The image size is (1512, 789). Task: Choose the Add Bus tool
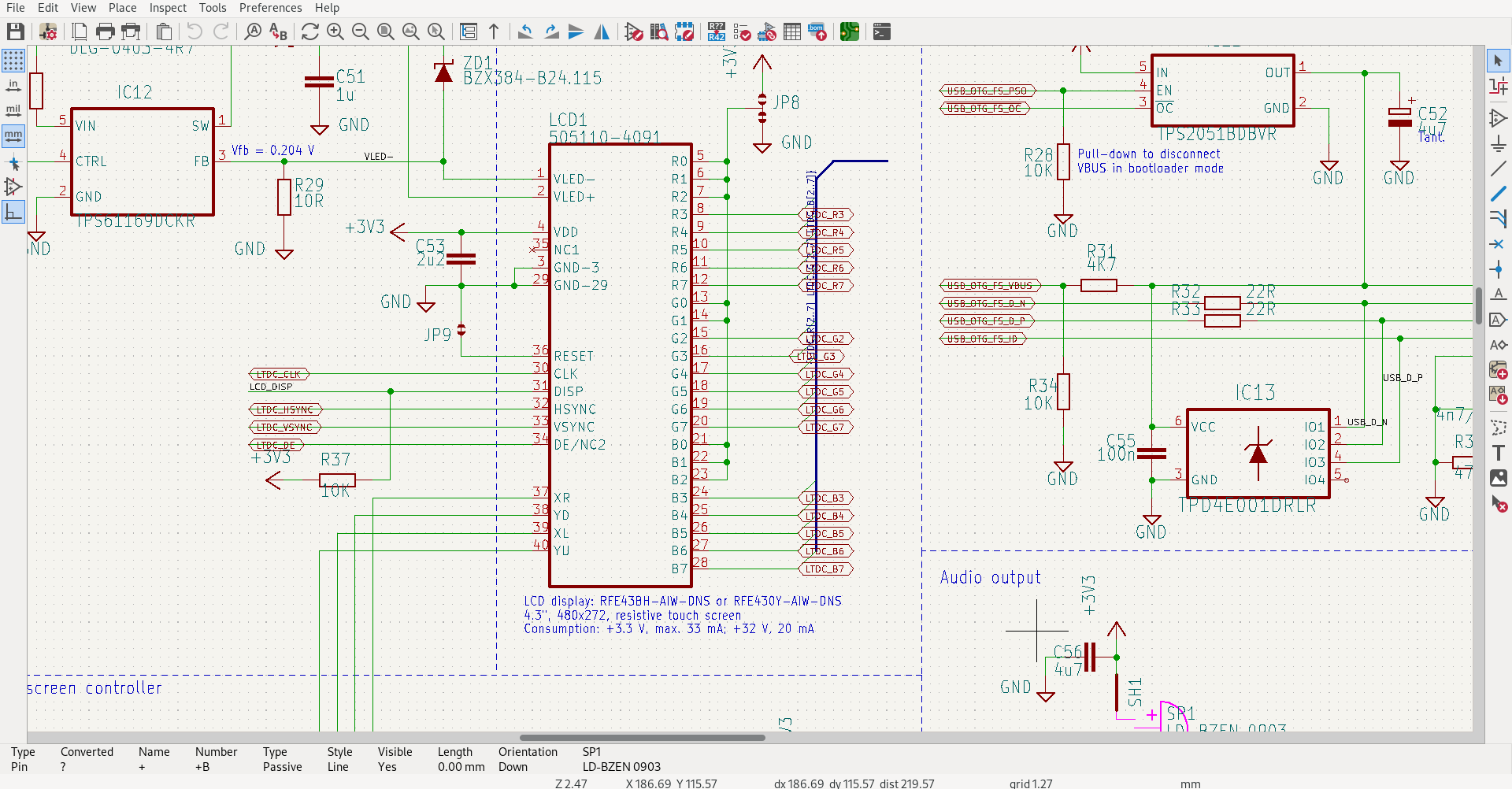(1498, 193)
